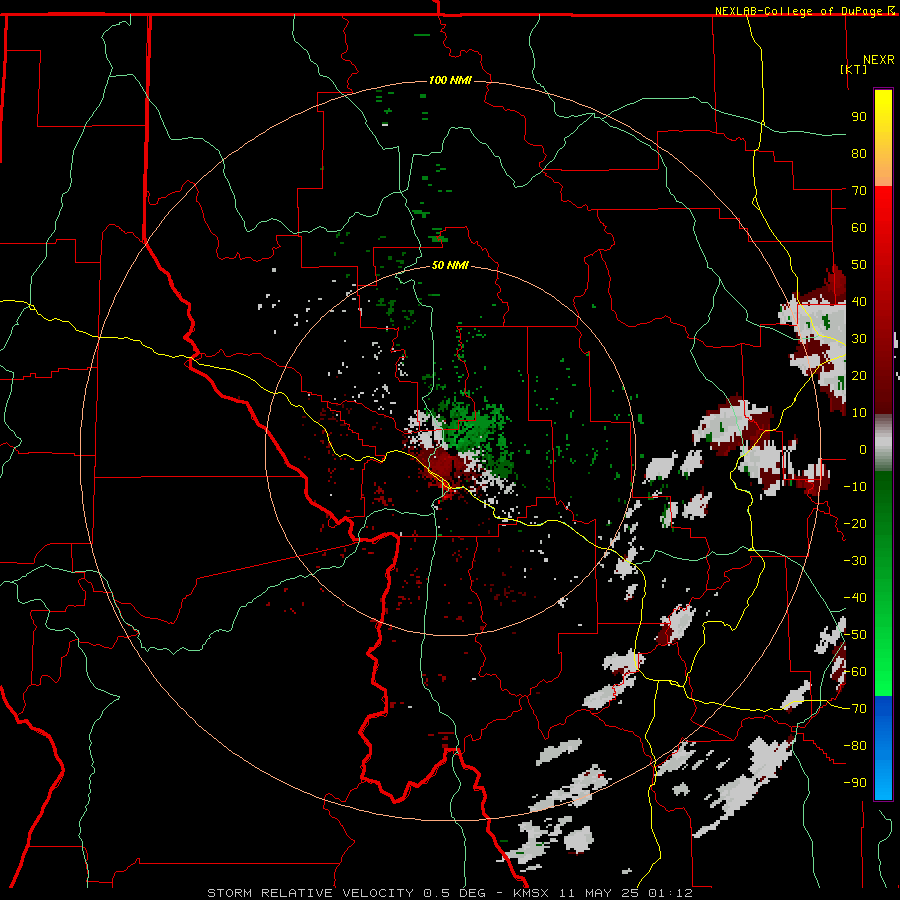
Task: Click the "-90" scale value
Action: 855,783
